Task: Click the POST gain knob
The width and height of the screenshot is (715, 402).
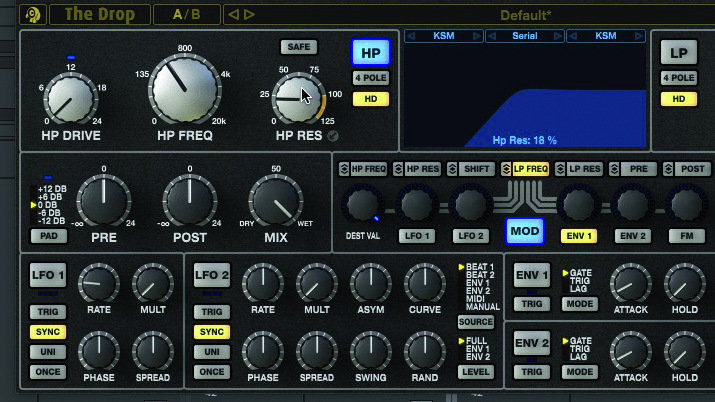Action: (190, 201)
